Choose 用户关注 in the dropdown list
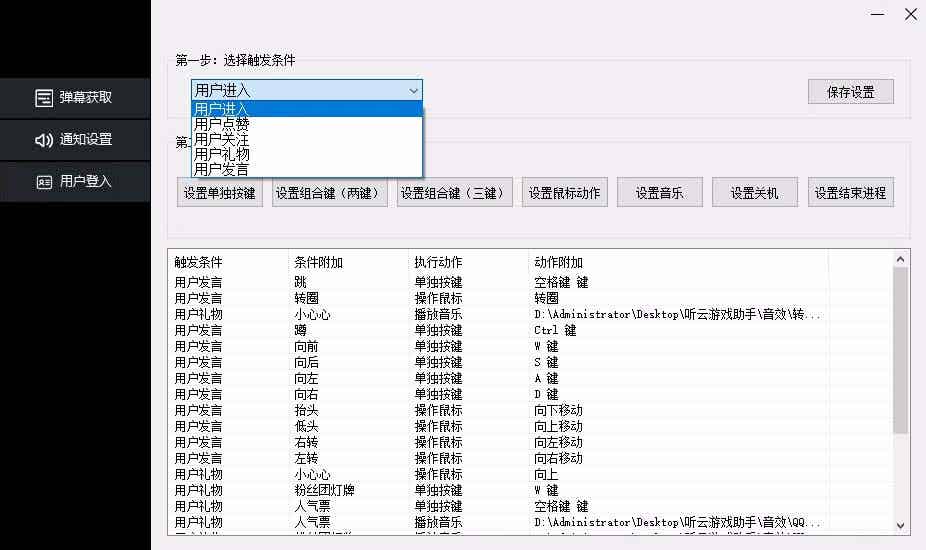This screenshot has height=550, width=926. tap(222, 140)
